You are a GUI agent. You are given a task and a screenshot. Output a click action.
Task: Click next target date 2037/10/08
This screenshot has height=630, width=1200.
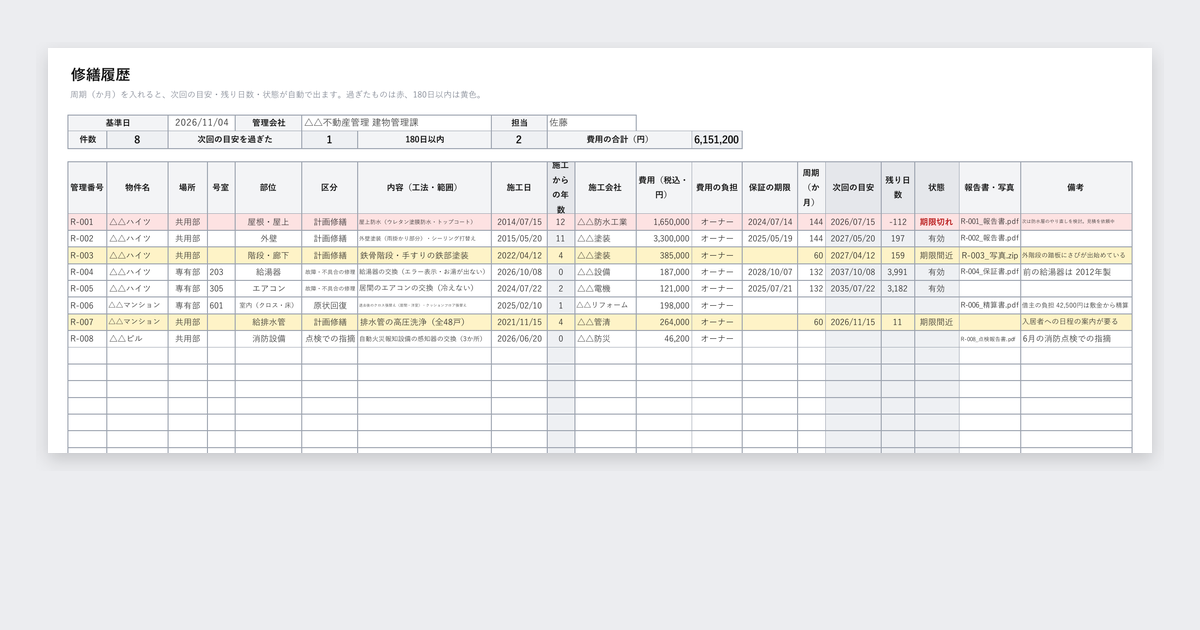pyautogui.click(x=853, y=272)
